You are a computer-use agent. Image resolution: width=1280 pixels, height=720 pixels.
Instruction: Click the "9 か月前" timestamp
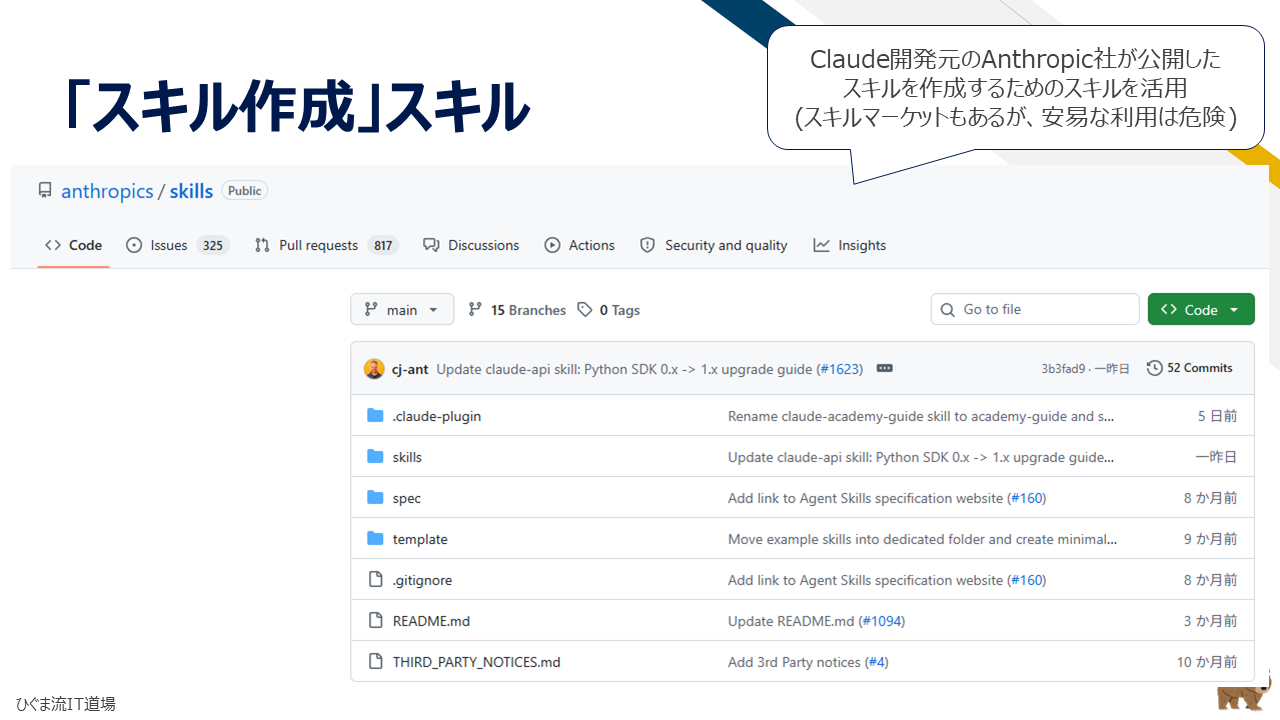coord(1211,539)
